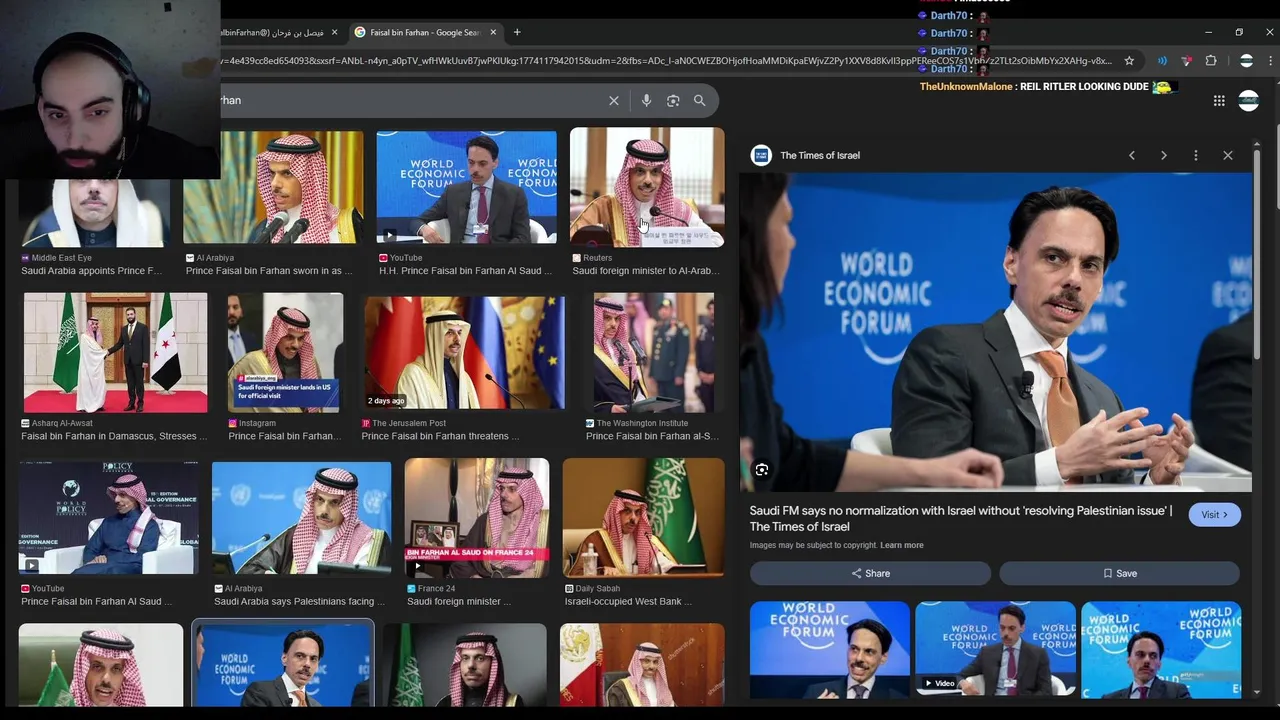This screenshot has width=1280, height=720.
Task: Save the image with Save button
Action: [1119, 573]
